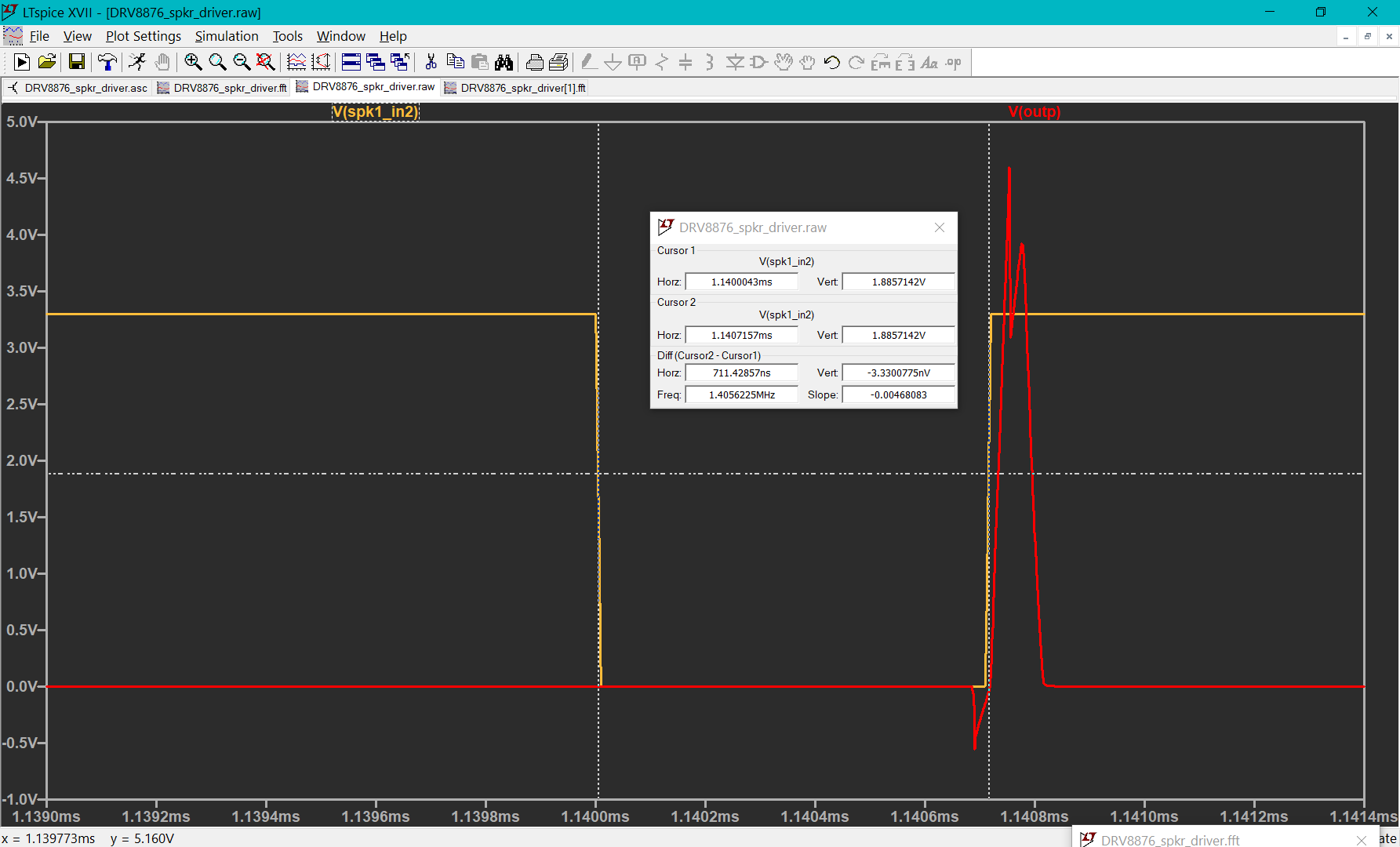Viewport: 1400px width, 847px height.
Task: Switch to DRV8876_spkr_driver.fft tab
Action: click(x=223, y=88)
